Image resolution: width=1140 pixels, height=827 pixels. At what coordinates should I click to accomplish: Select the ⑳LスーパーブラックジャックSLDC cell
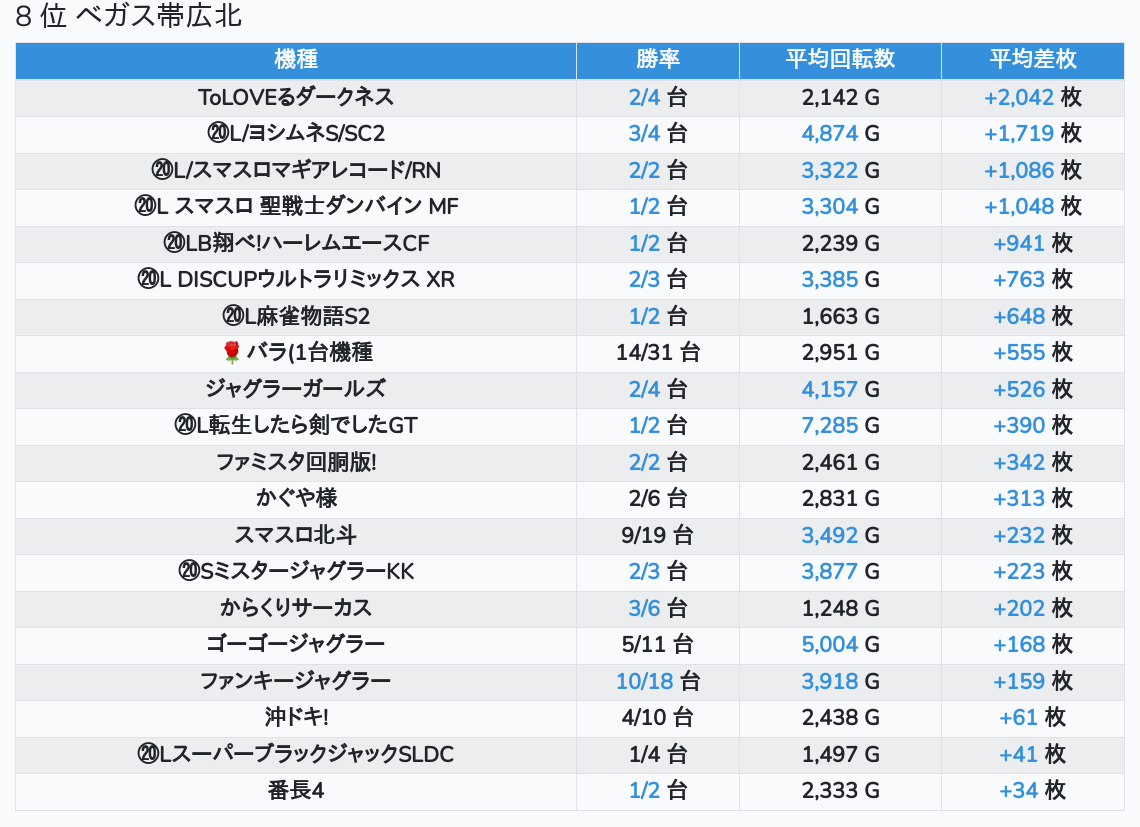click(x=296, y=754)
